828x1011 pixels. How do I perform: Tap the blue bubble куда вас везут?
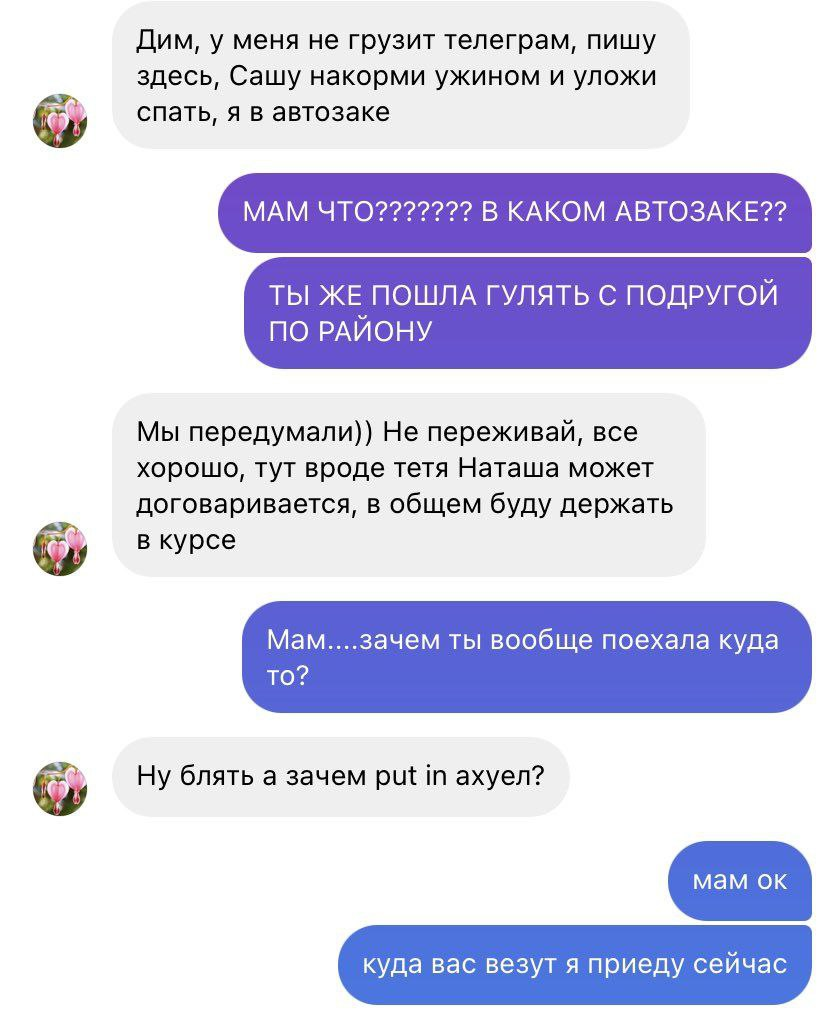point(575,965)
